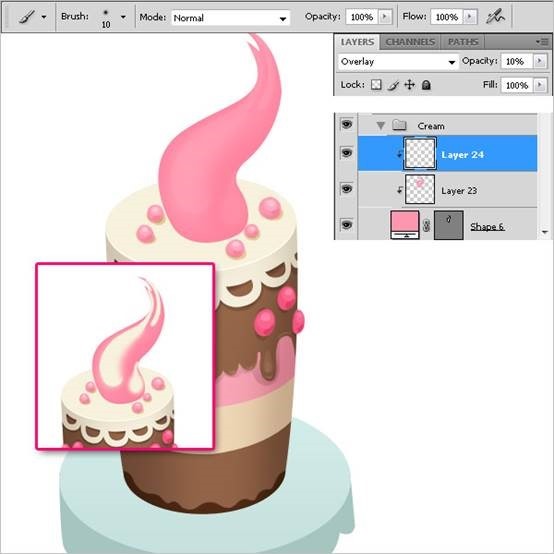The image size is (554, 554).
Task: Enable the airbrush icon in options bar
Action: coord(495,17)
